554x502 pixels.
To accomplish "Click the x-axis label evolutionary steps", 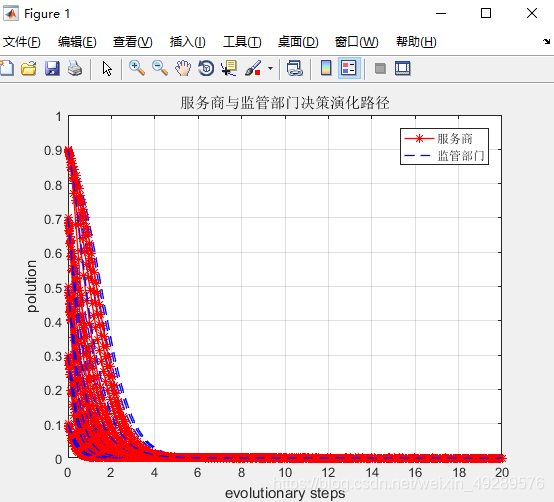I will tap(285, 493).
